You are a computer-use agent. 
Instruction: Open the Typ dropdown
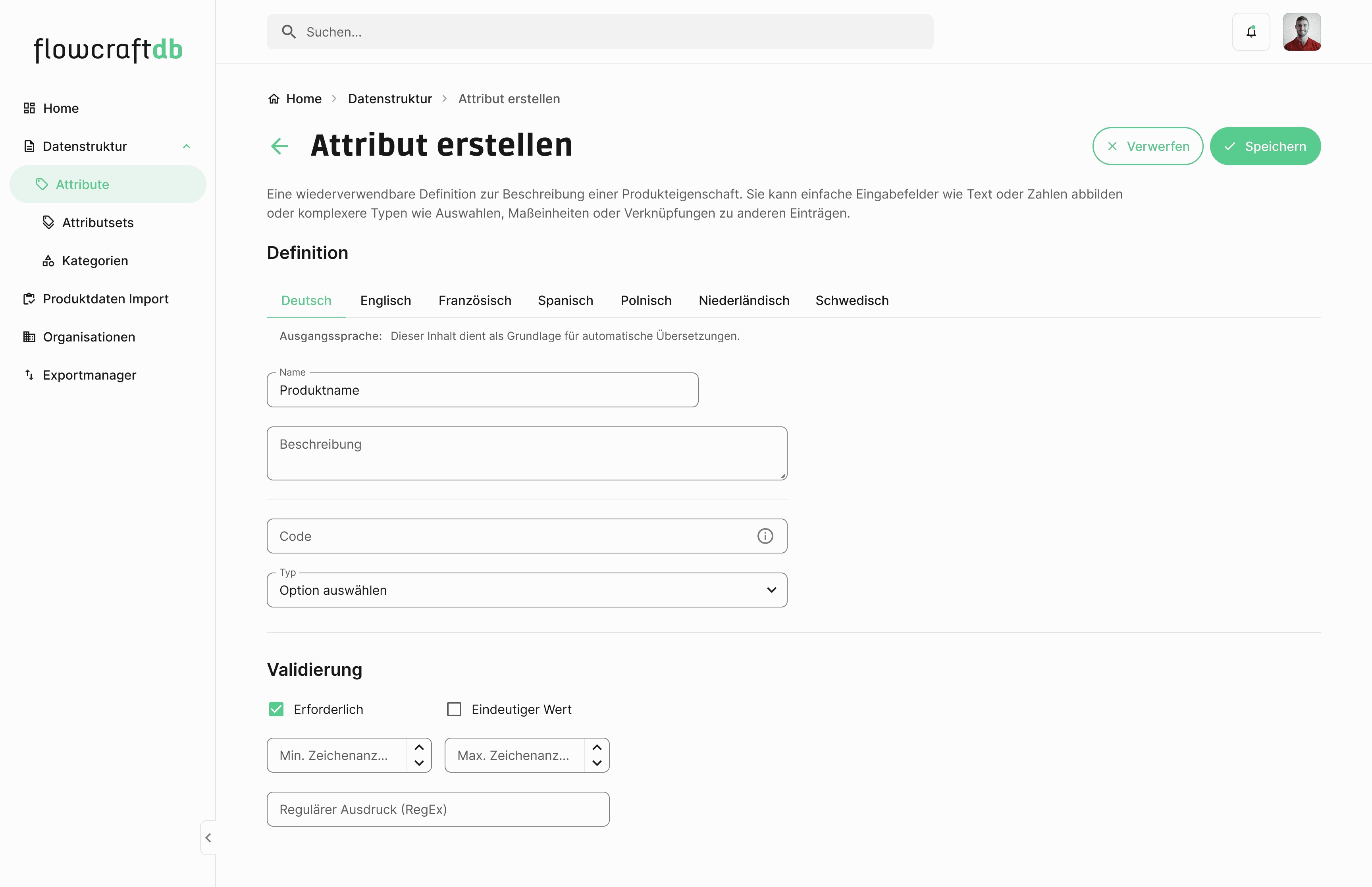[526, 590]
